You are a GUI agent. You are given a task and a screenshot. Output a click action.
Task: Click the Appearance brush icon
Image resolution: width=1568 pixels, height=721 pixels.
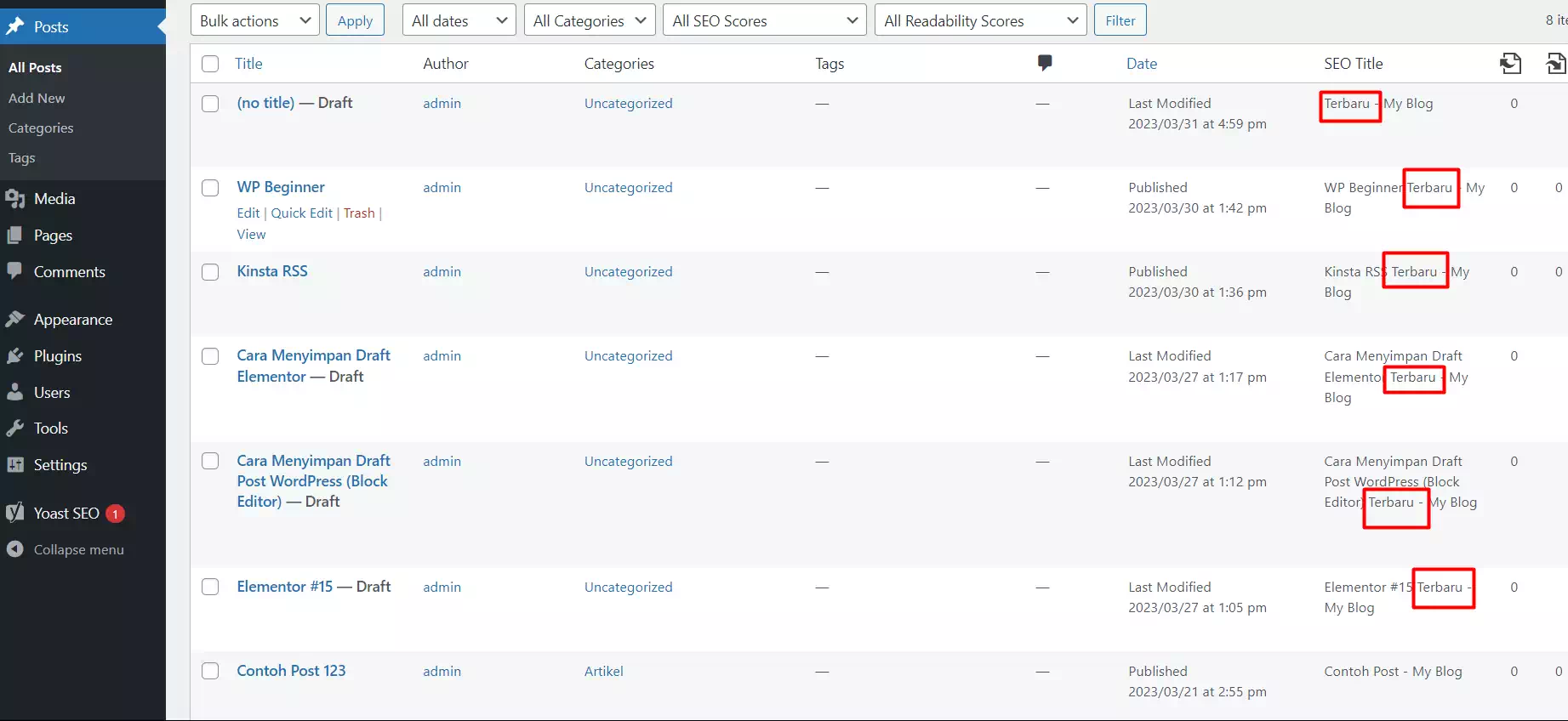15,320
